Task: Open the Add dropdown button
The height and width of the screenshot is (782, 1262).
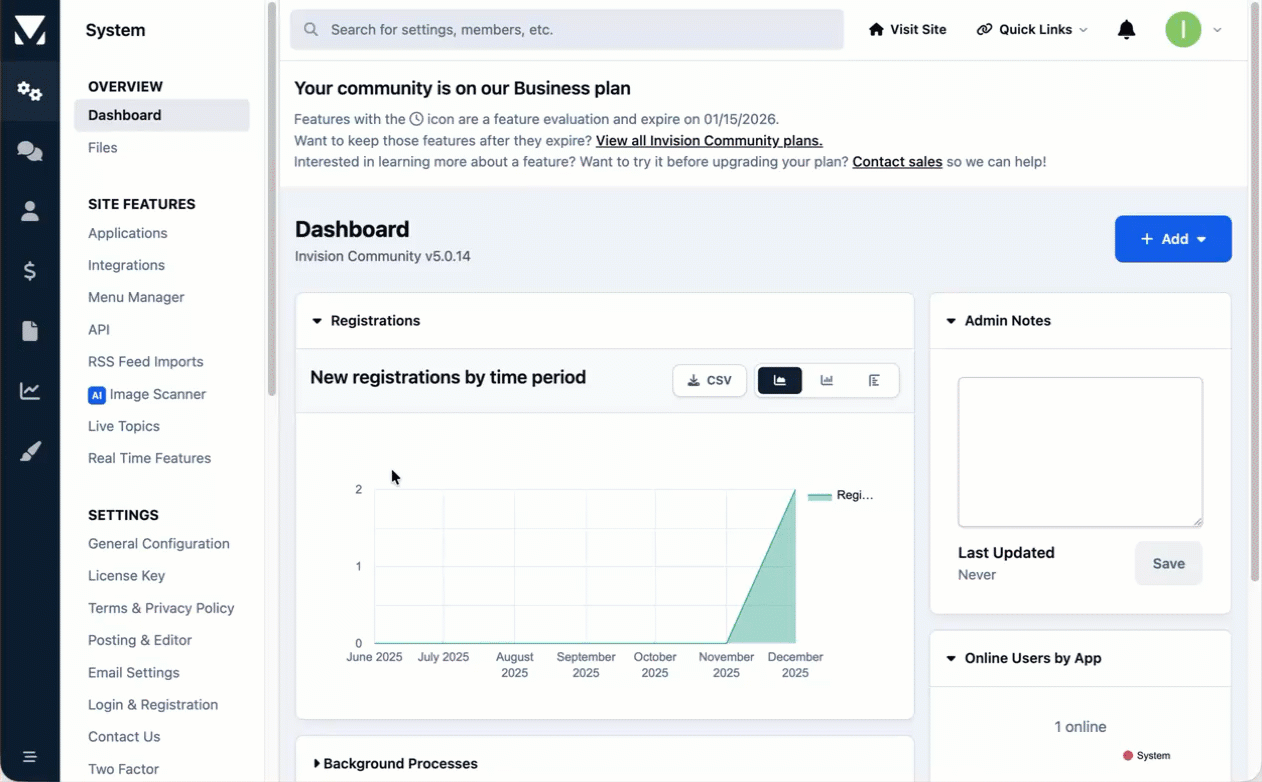Action: [x=1173, y=239]
